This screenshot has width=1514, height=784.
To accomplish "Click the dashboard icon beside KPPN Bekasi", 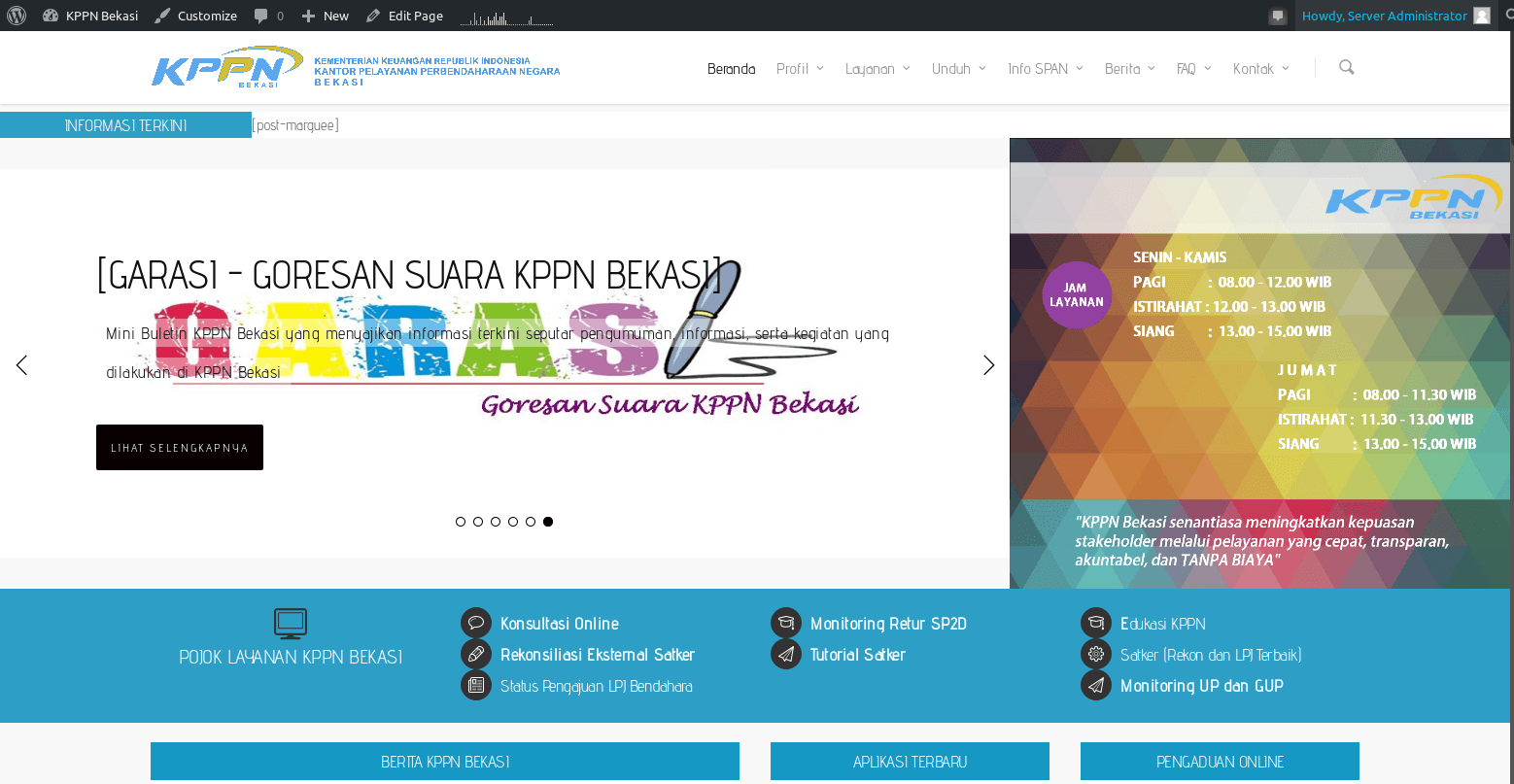I will [x=51, y=16].
